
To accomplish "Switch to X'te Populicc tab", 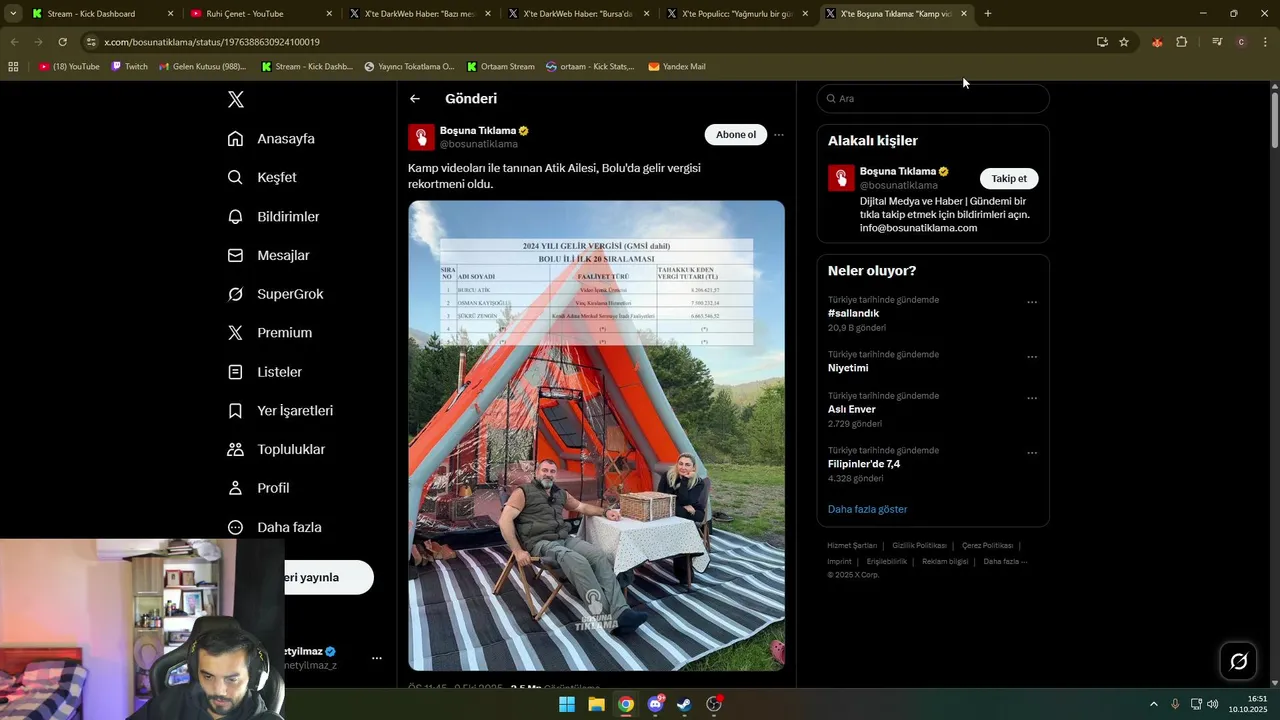I will pyautogui.click(x=736, y=14).
